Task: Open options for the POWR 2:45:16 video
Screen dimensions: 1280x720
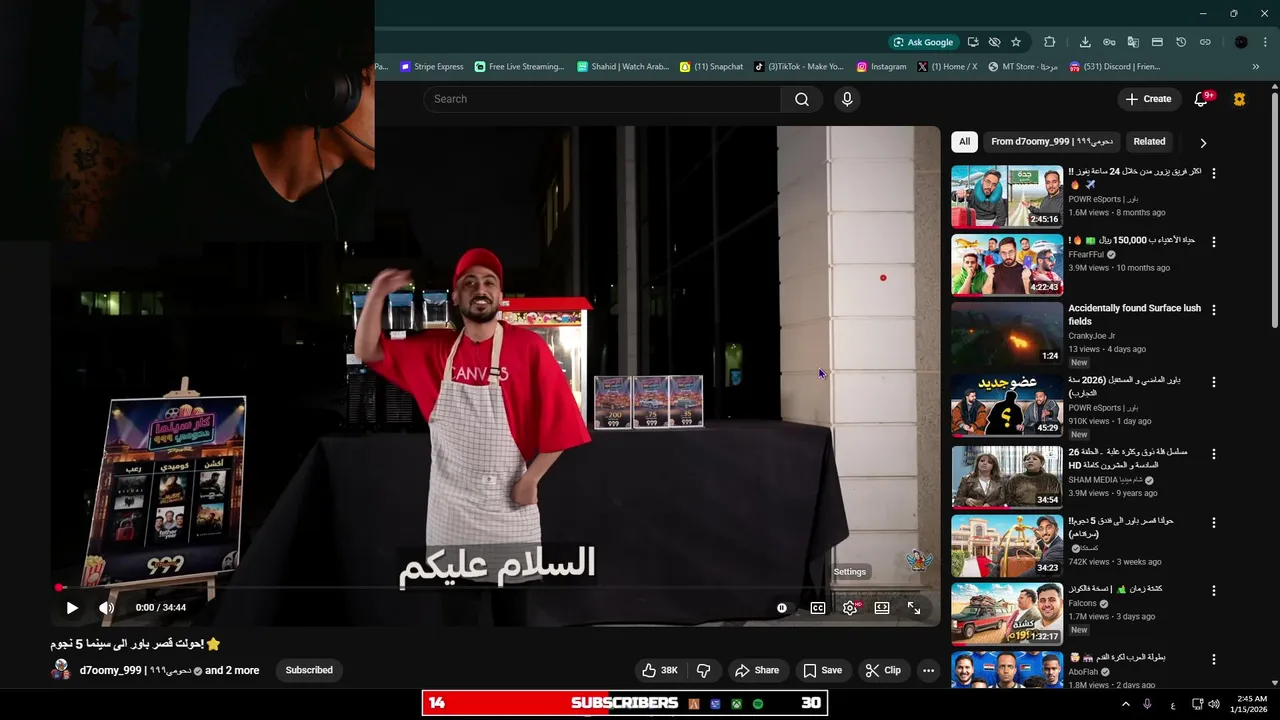Action: point(1214,173)
